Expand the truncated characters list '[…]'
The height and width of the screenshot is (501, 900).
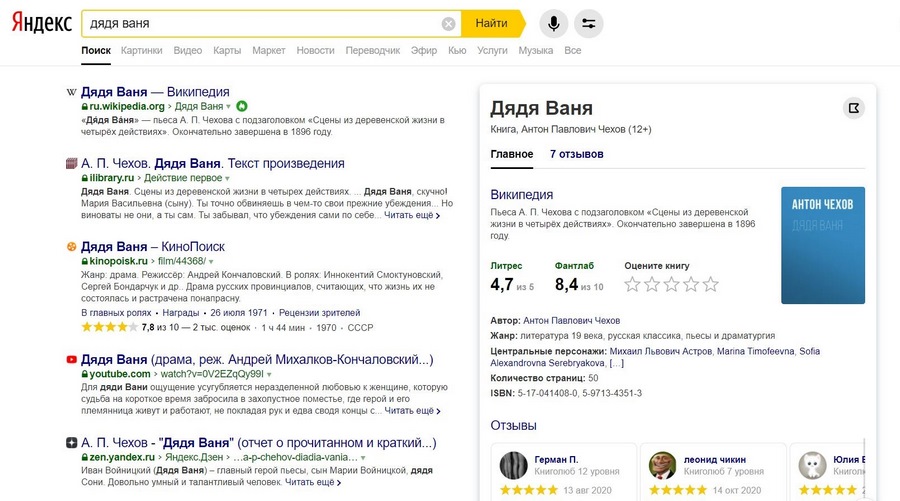(616, 363)
